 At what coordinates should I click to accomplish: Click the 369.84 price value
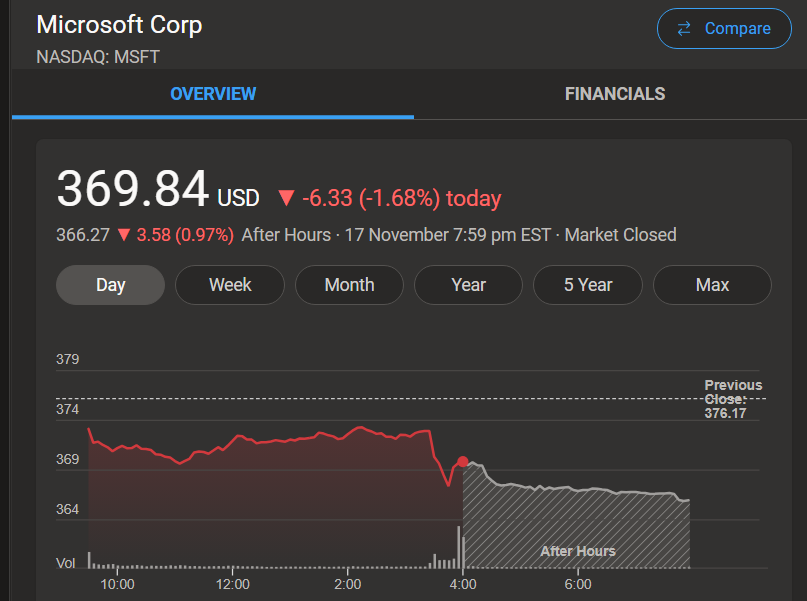133,189
